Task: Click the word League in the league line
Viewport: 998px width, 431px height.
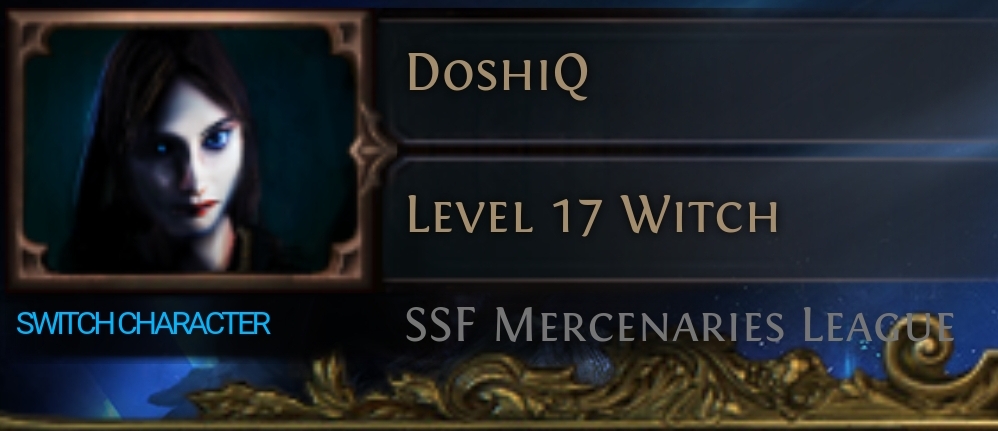Action: 879,325
